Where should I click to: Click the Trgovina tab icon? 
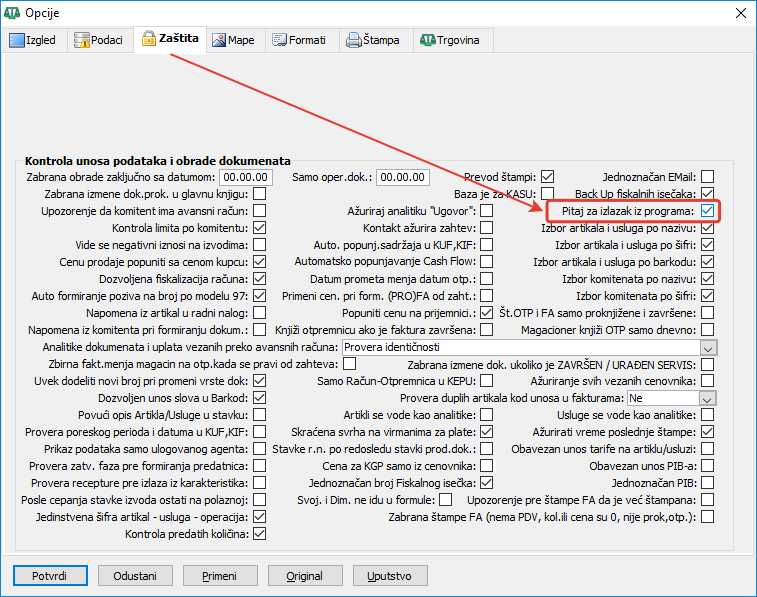tap(428, 41)
